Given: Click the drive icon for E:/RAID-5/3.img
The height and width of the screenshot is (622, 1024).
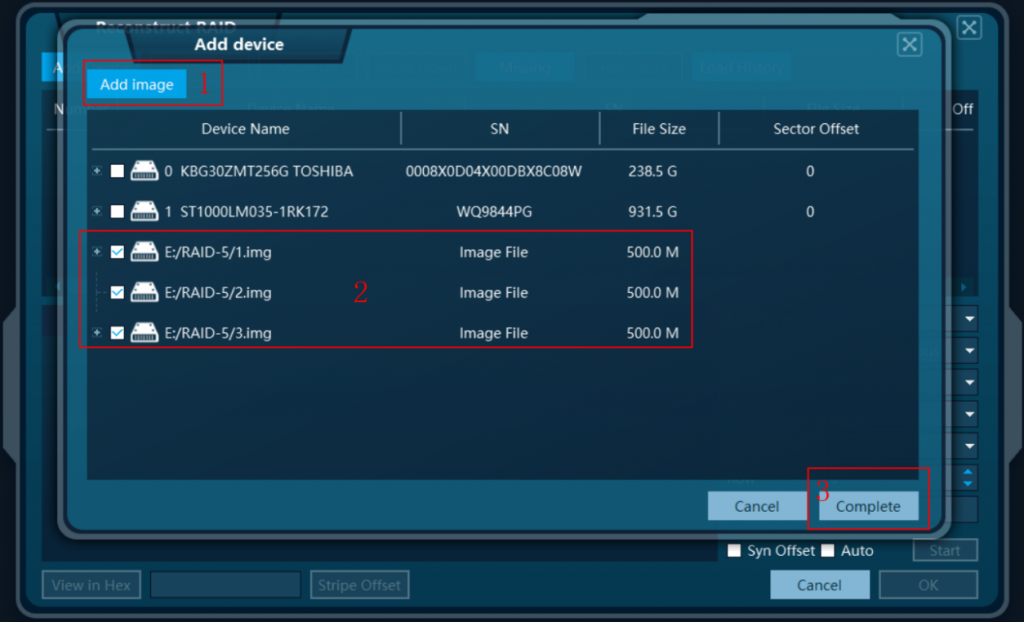Looking at the screenshot, I should point(145,333).
